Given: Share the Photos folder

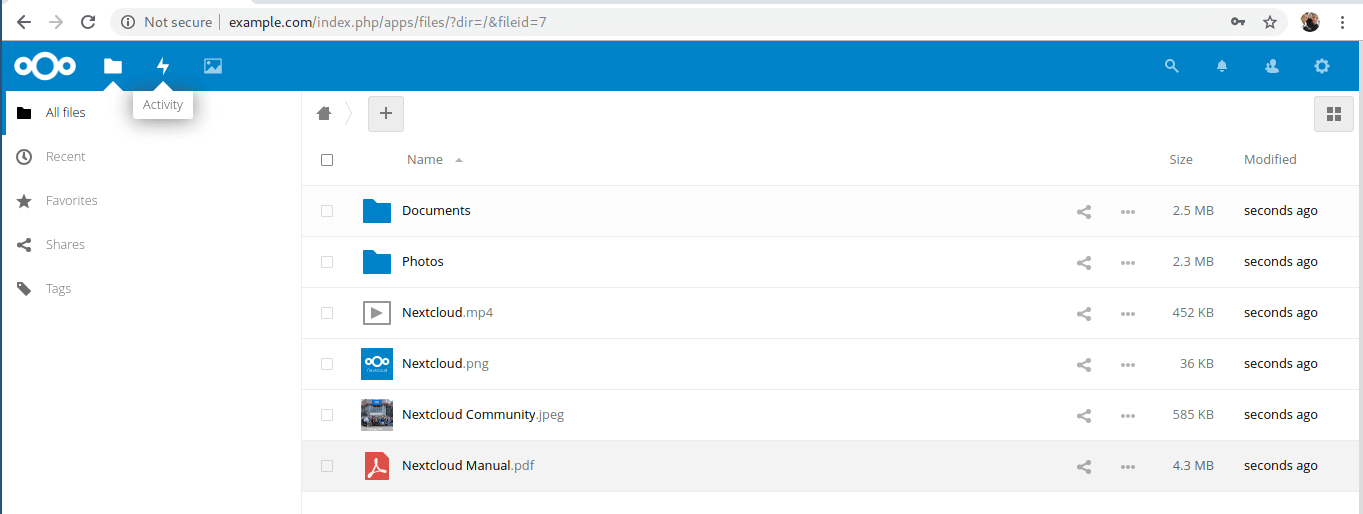Looking at the screenshot, I should click(1083, 262).
